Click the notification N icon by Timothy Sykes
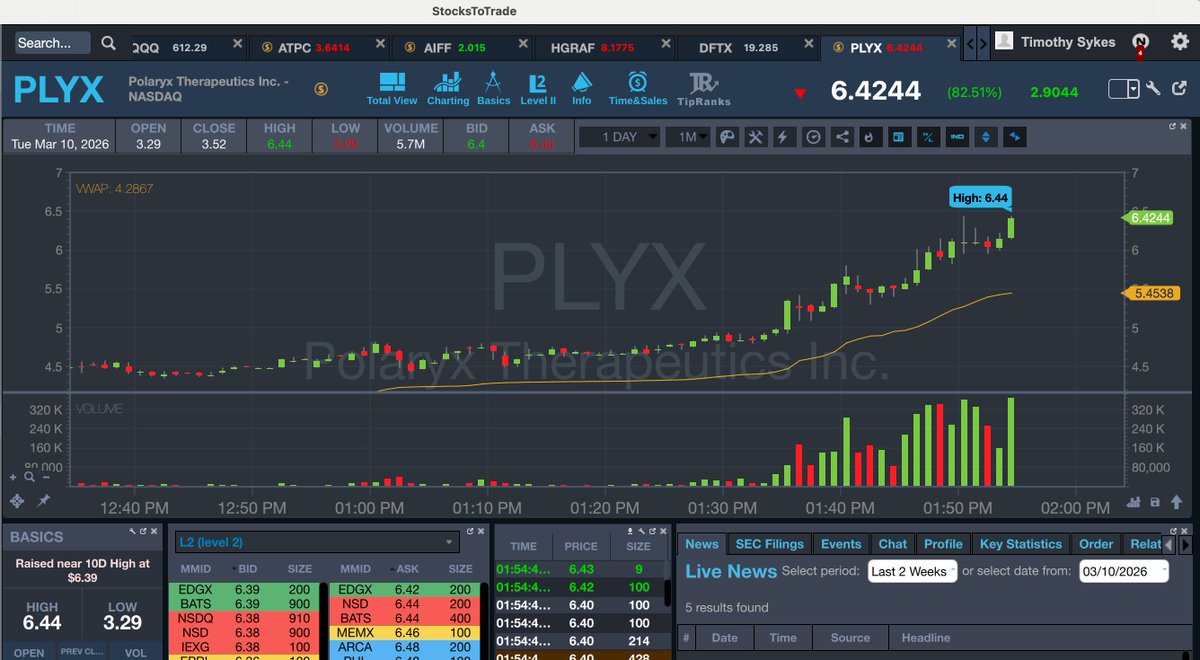 click(x=1140, y=41)
